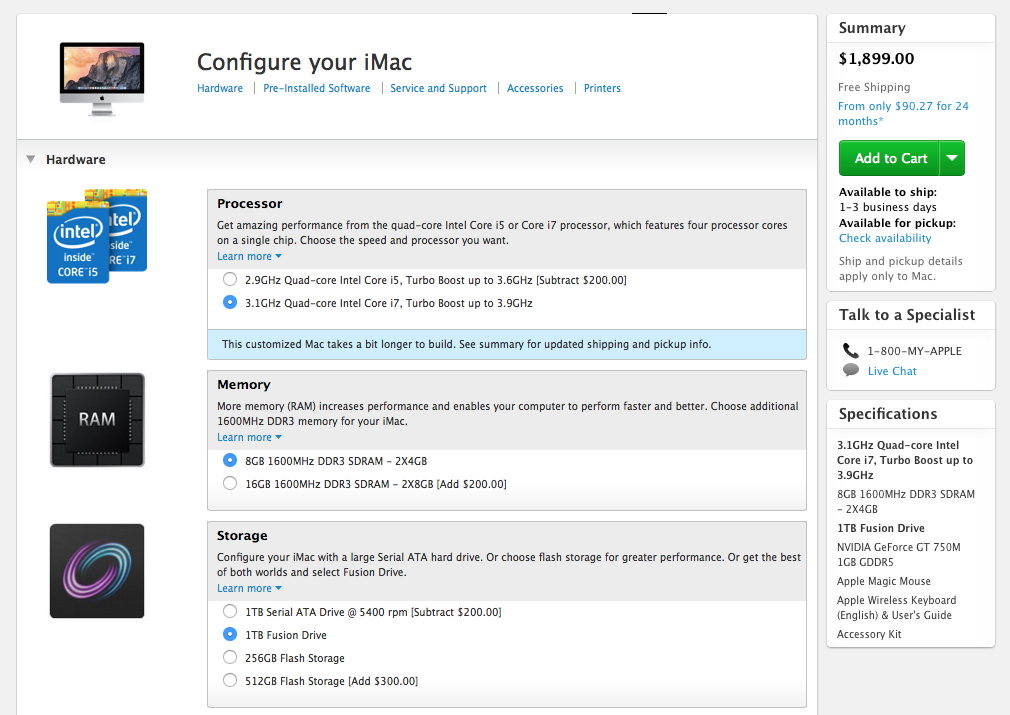Screen dimensions: 1010x715
Task: Expand Learn more under Memory
Action: [x=249, y=437]
